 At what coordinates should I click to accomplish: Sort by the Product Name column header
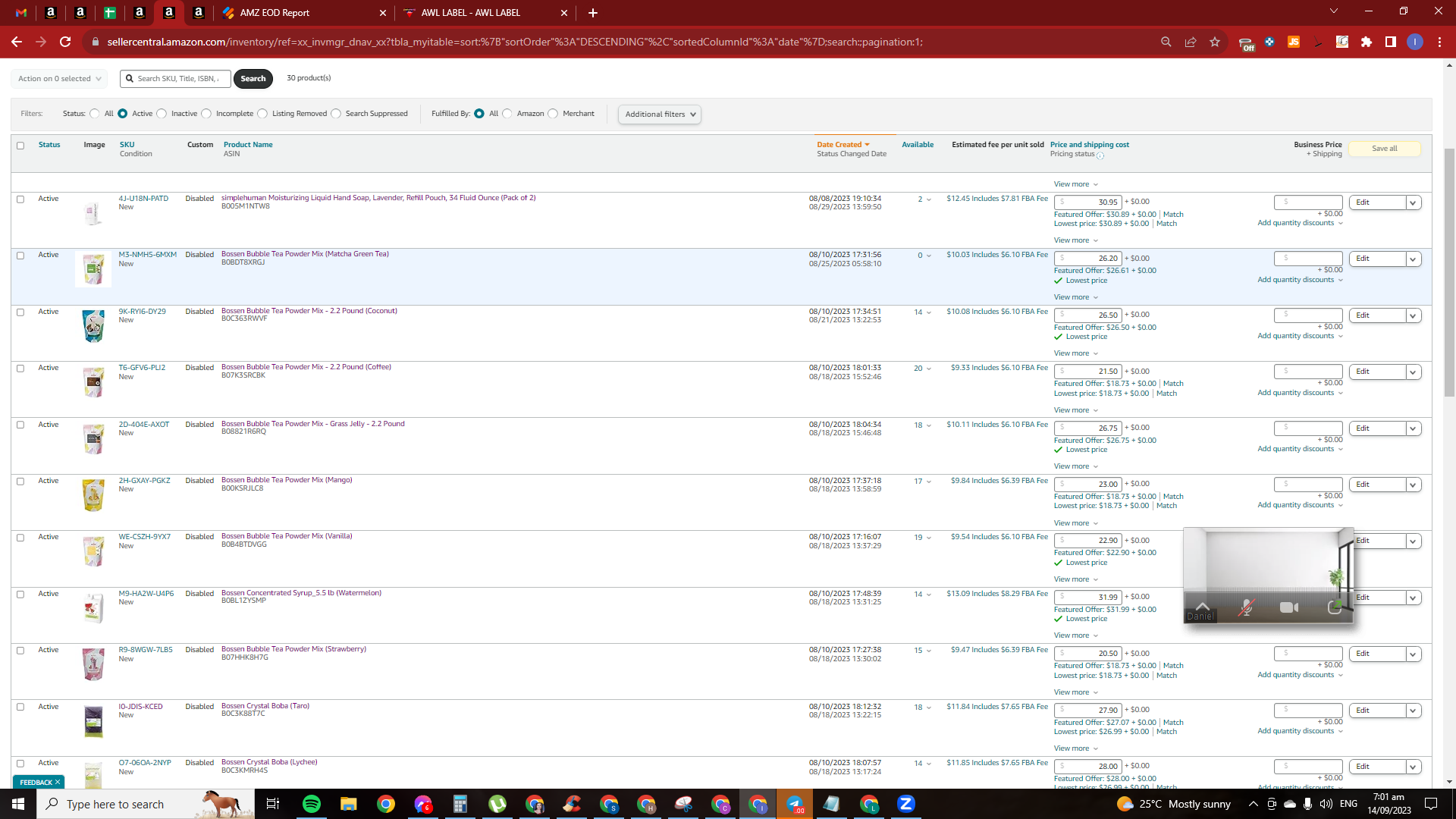248,145
